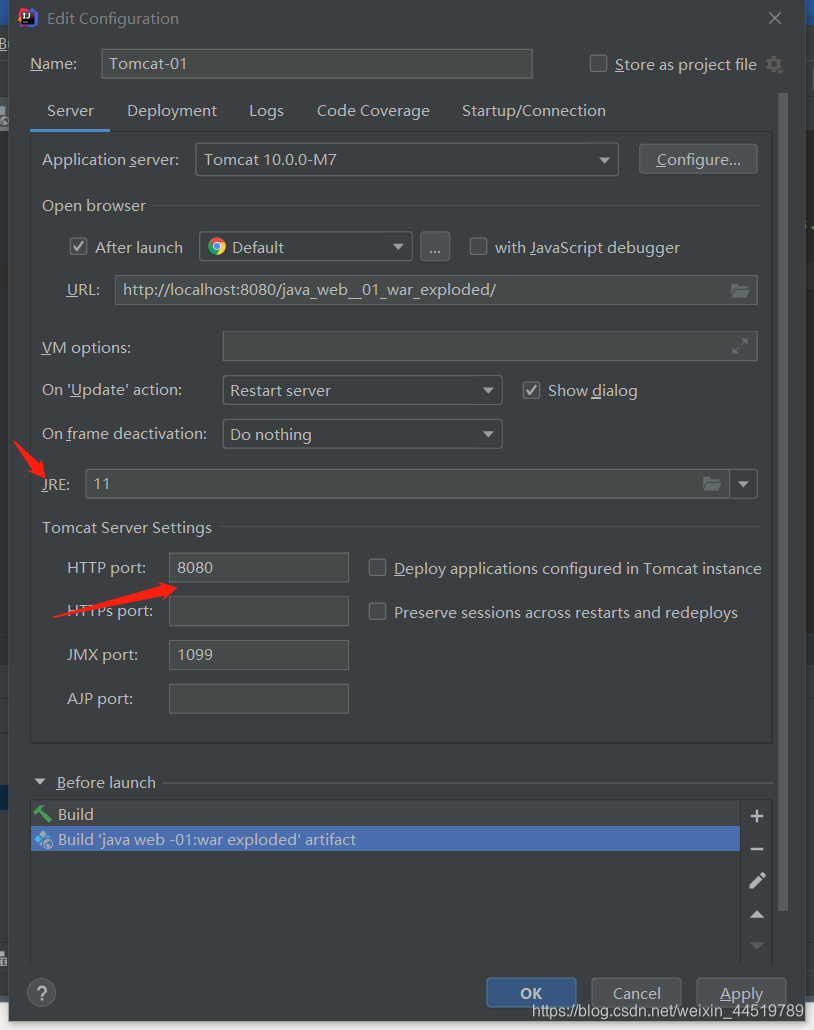Enable with JavaScript debugger checkbox
Viewport: 814px width, 1030px height.
tap(478, 246)
